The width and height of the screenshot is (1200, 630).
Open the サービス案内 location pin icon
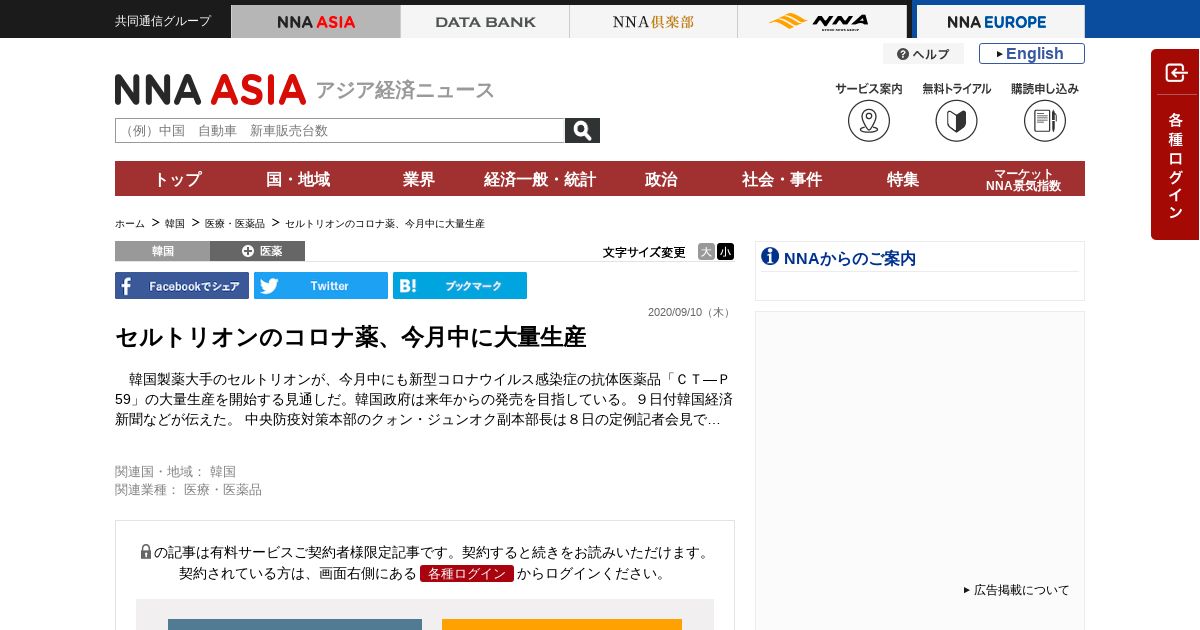tap(869, 121)
